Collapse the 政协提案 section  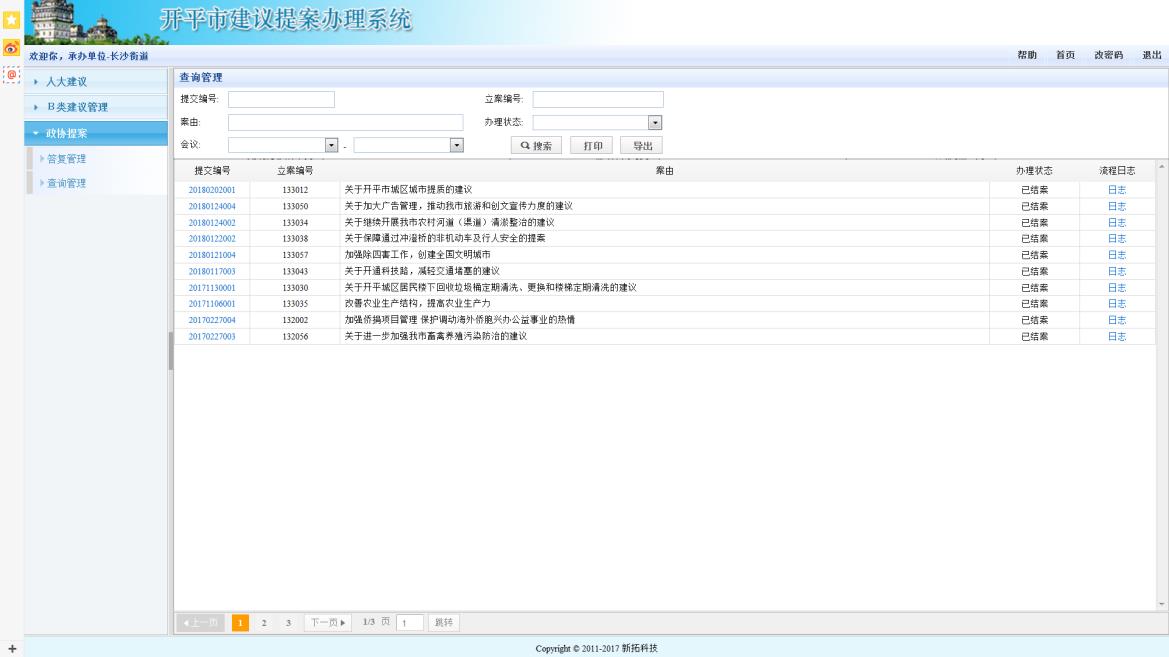pyautogui.click(x=95, y=133)
